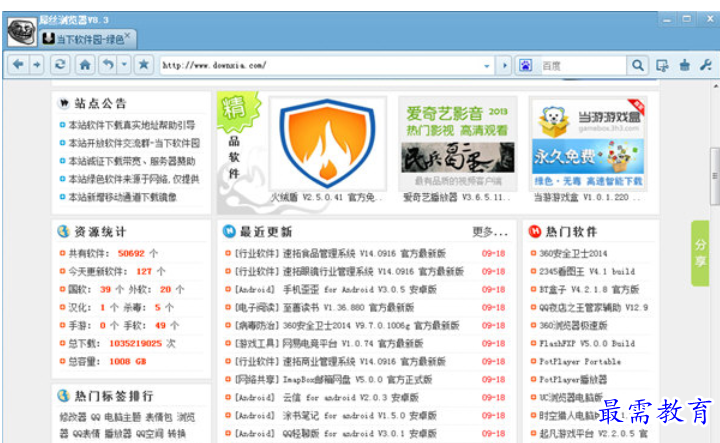The width and height of the screenshot is (720, 443).
Task: Click BT盒子 V4.2.1.8 官方版 link
Action: pyautogui.click(x=589, y=290)
